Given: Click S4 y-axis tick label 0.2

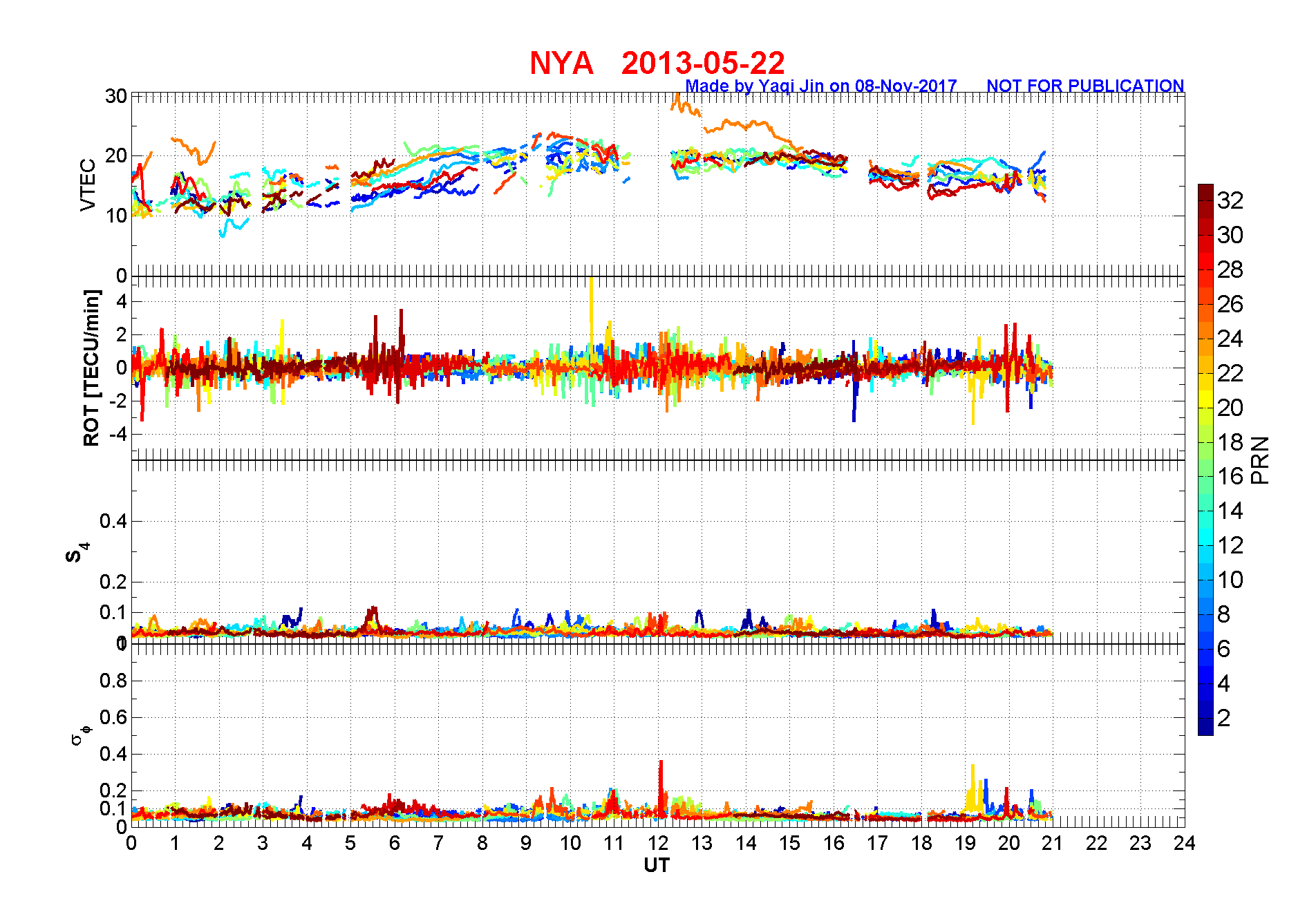Looking at the screenshot, I should point(114,582).
